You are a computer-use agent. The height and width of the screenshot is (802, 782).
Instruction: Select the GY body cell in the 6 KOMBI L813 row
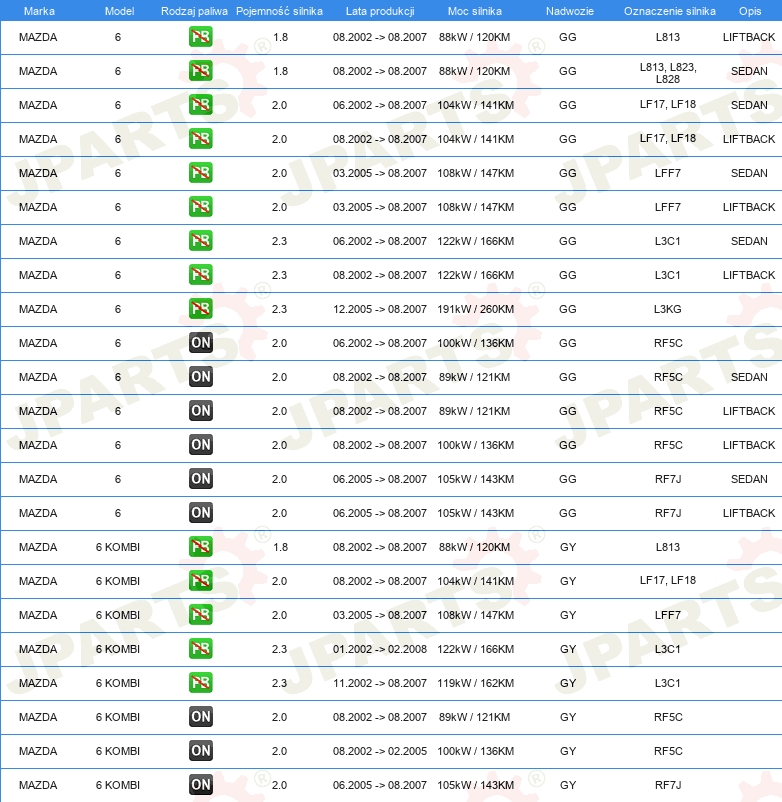[x=568, y=547]
